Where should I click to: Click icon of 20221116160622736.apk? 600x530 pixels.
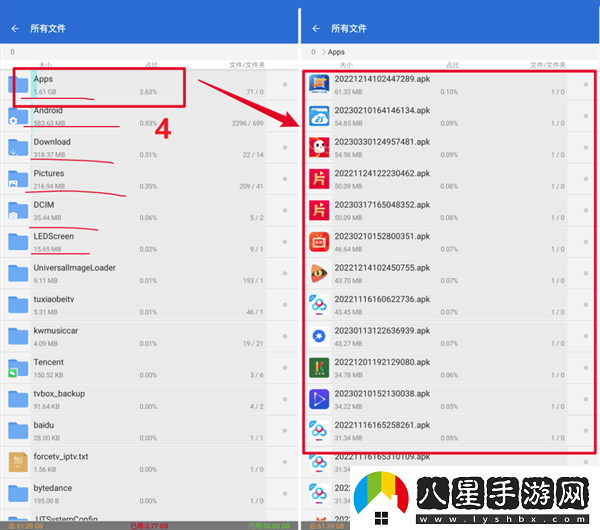click(319, 305)
